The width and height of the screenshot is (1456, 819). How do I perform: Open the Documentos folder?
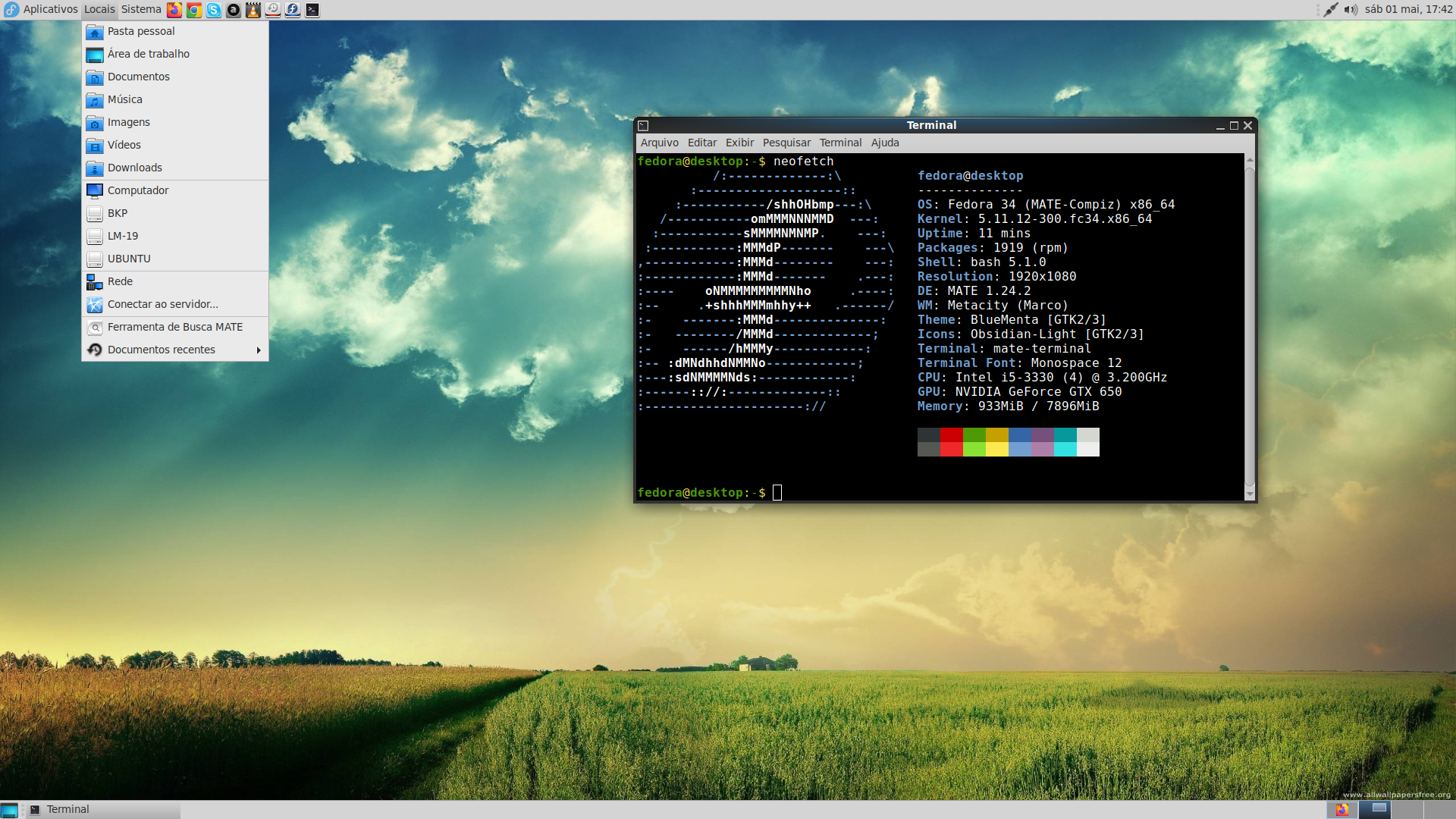point(175,77)
